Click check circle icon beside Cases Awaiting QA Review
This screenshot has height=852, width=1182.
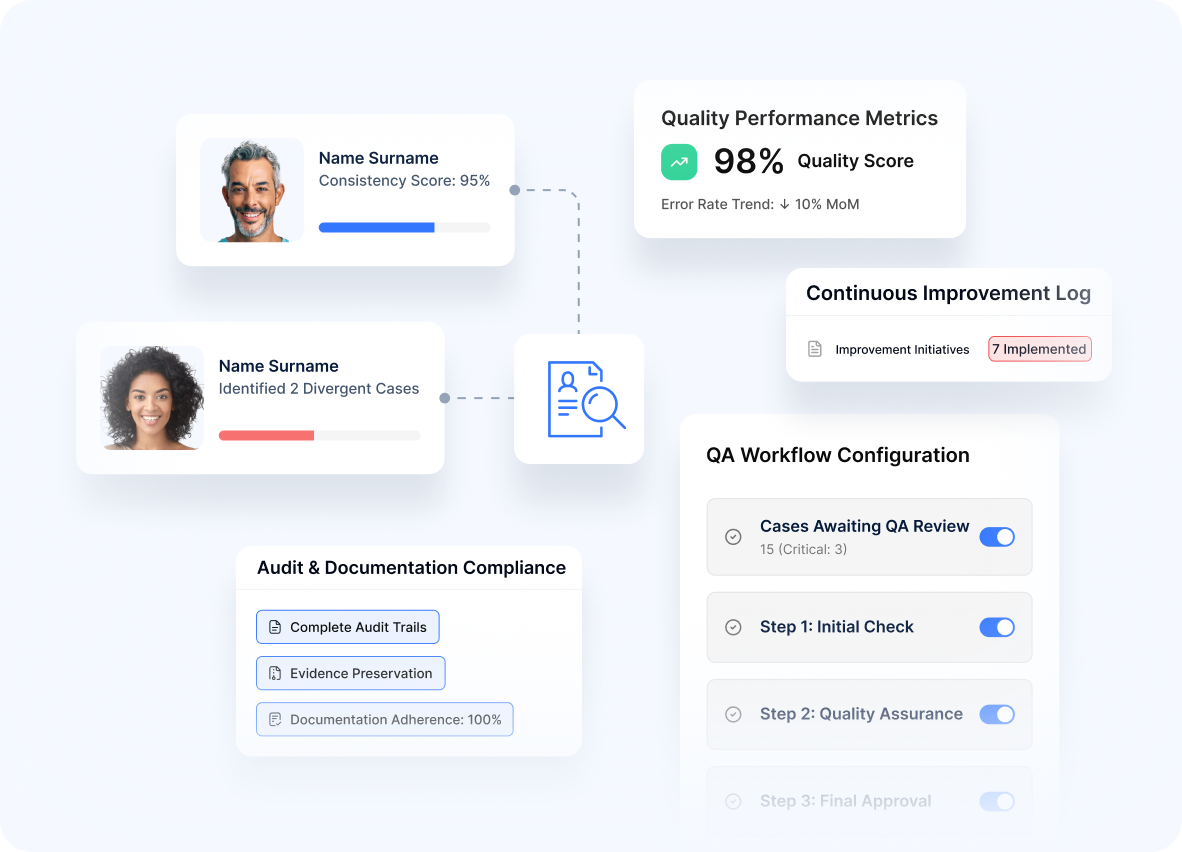click(733, 537)
